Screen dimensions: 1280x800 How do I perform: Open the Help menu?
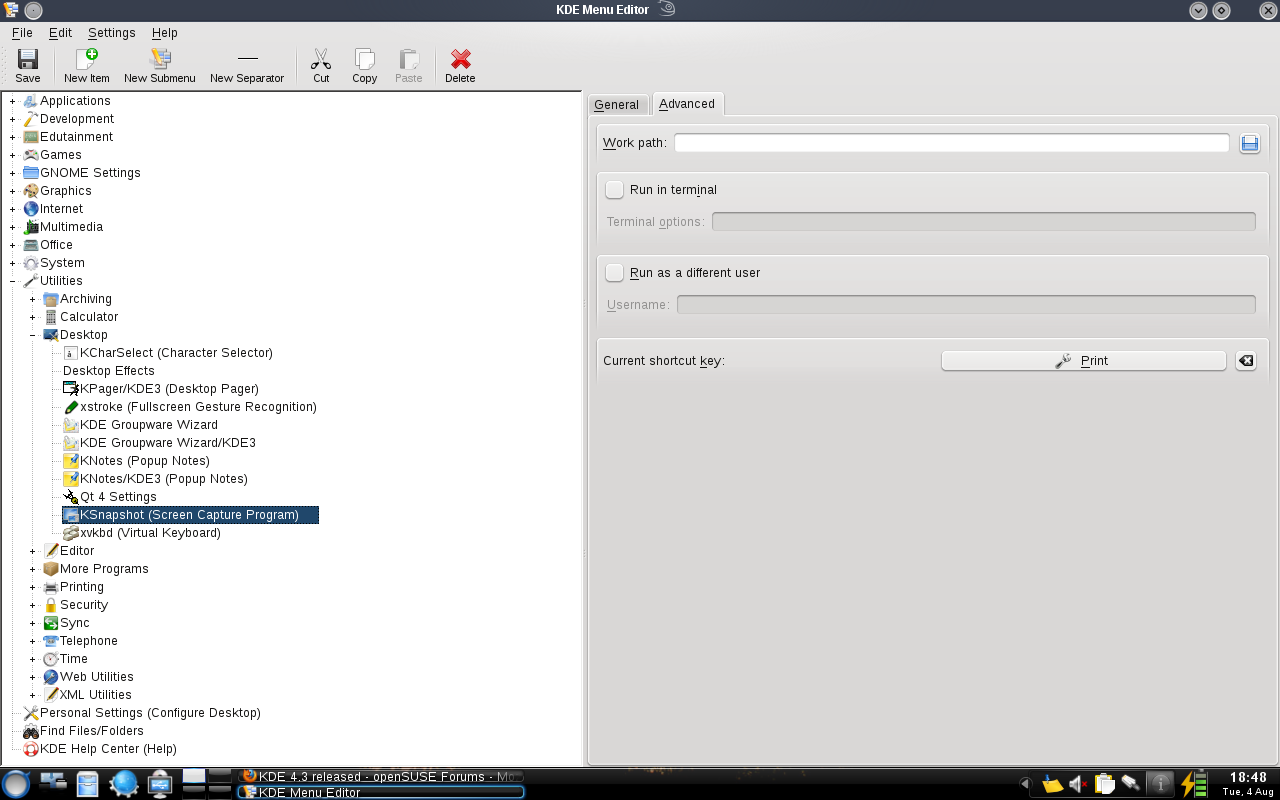click(165, 33)
